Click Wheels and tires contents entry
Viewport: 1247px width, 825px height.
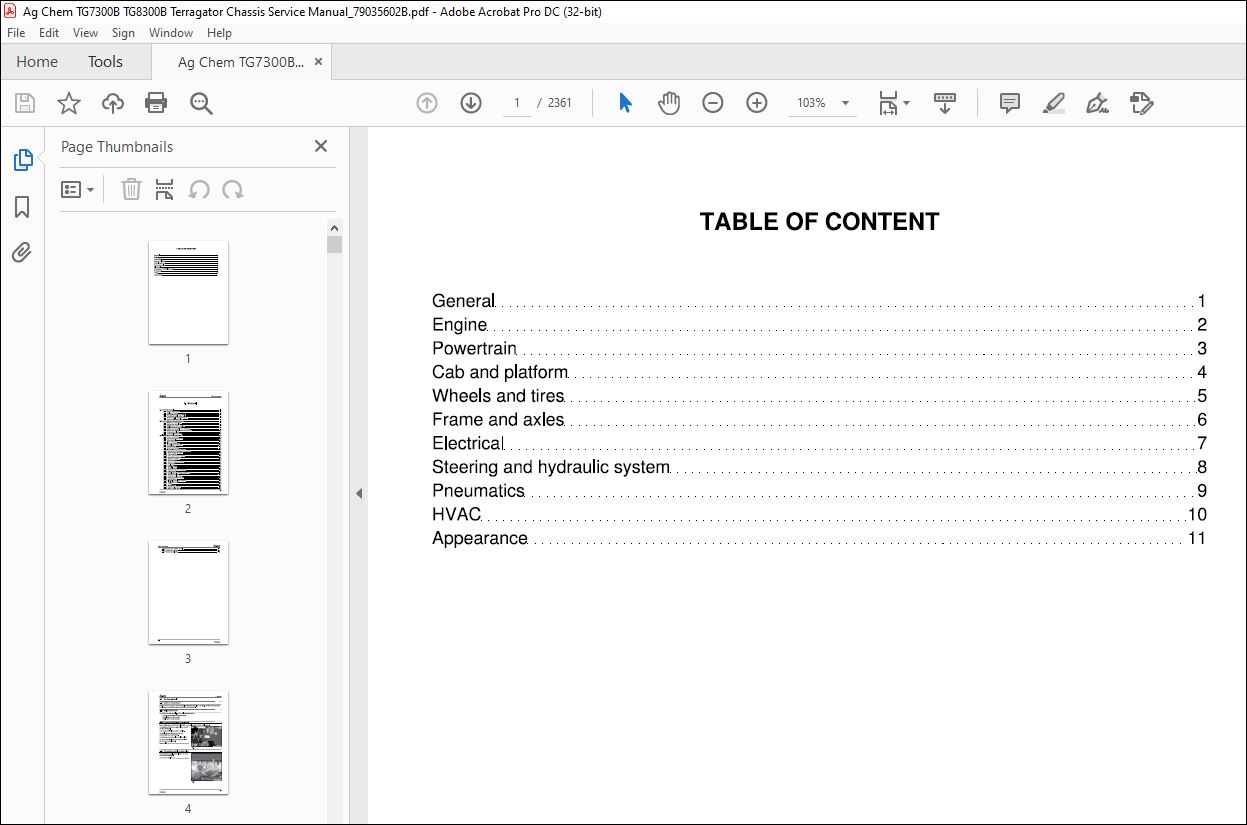click(x=819, y=396)
